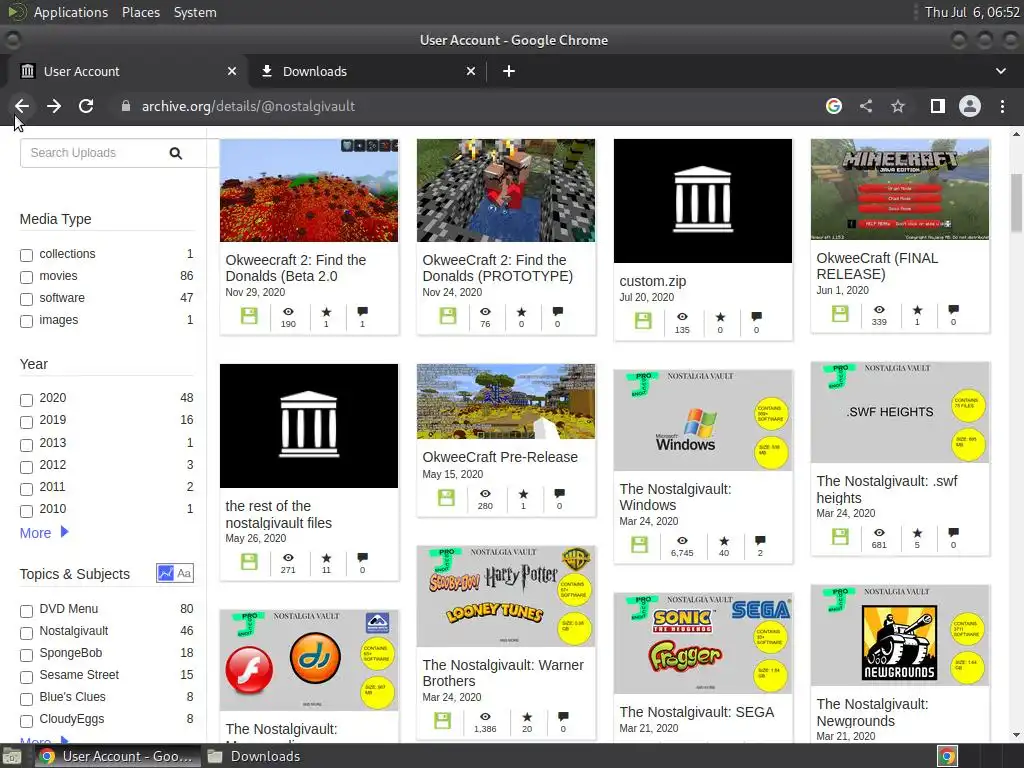Reload the archive.org page
This screenshot has width=1024, height=768.
click(x=86, y=106)
